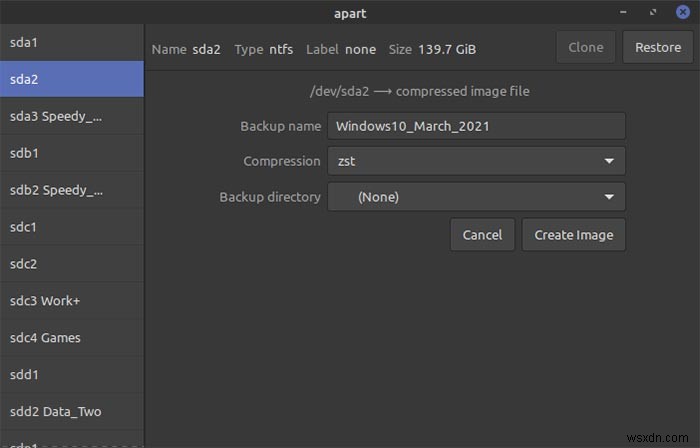This screenshot has width=700, height=448.
Task: Click the Label none value
Action: click(360, 49)
